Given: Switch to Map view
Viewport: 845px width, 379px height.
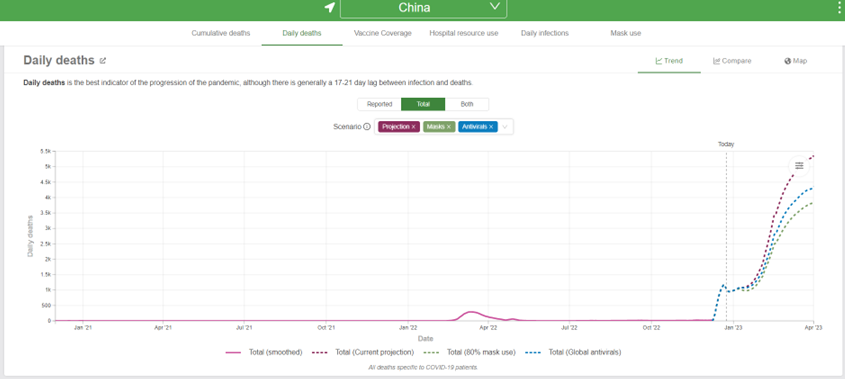Looking at the screenshot, I should pos(795,61).
